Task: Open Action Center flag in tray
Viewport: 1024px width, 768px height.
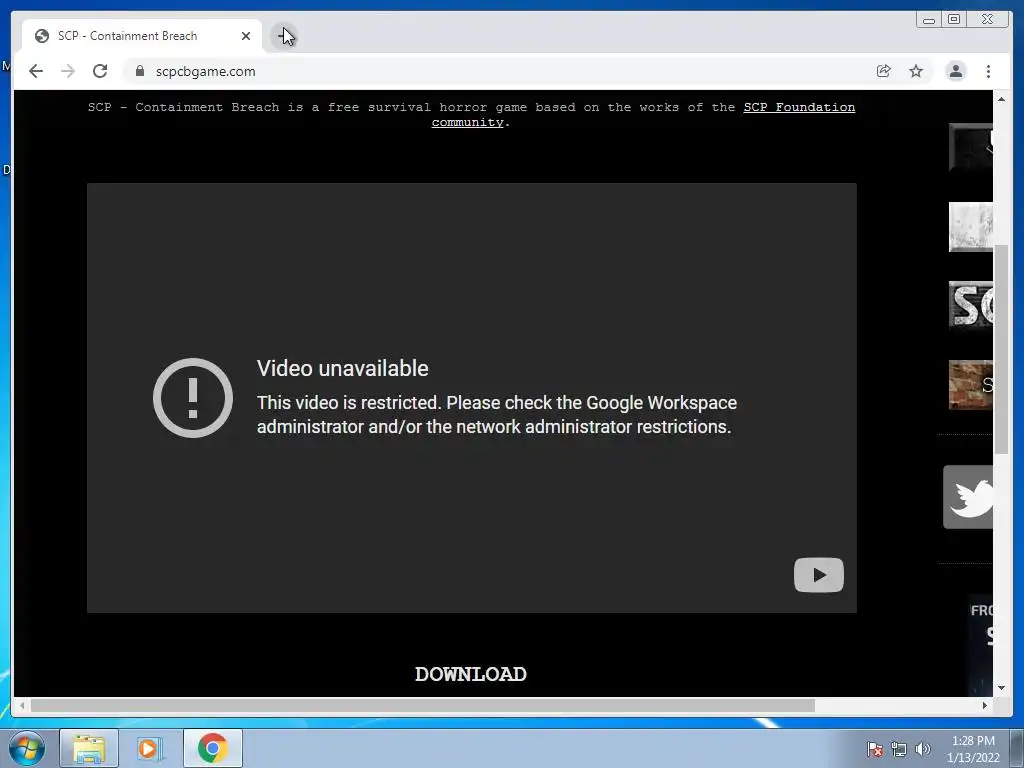Action: [874, 749]
